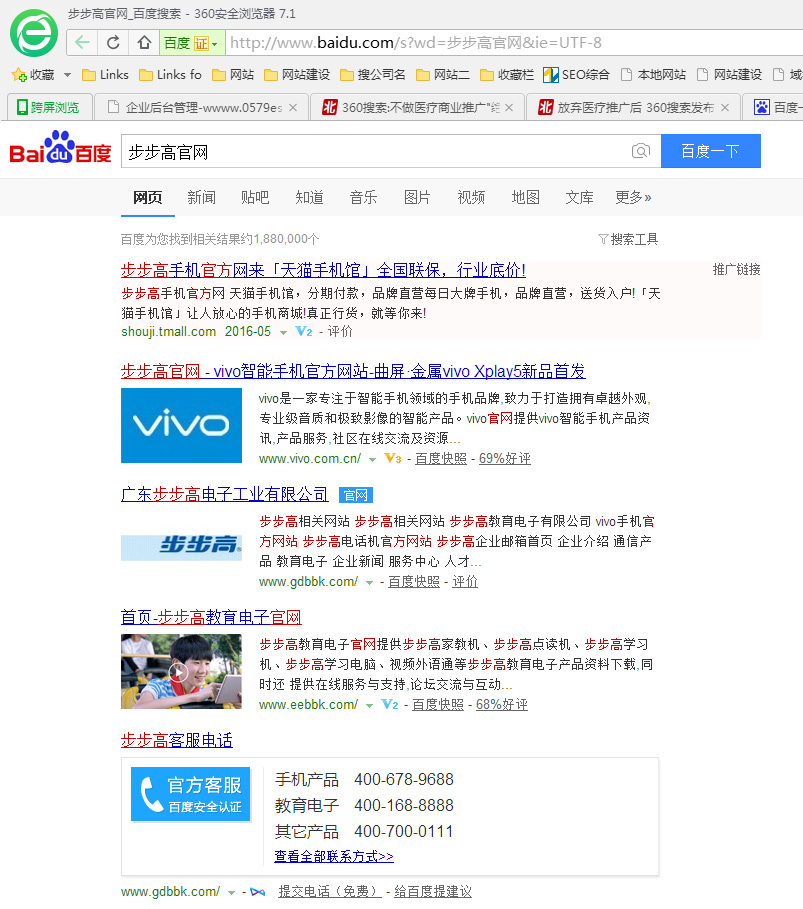This screenshot has height=909, width=803.
Task: Click the 百度 site certification badge
Action: point(191,43)
